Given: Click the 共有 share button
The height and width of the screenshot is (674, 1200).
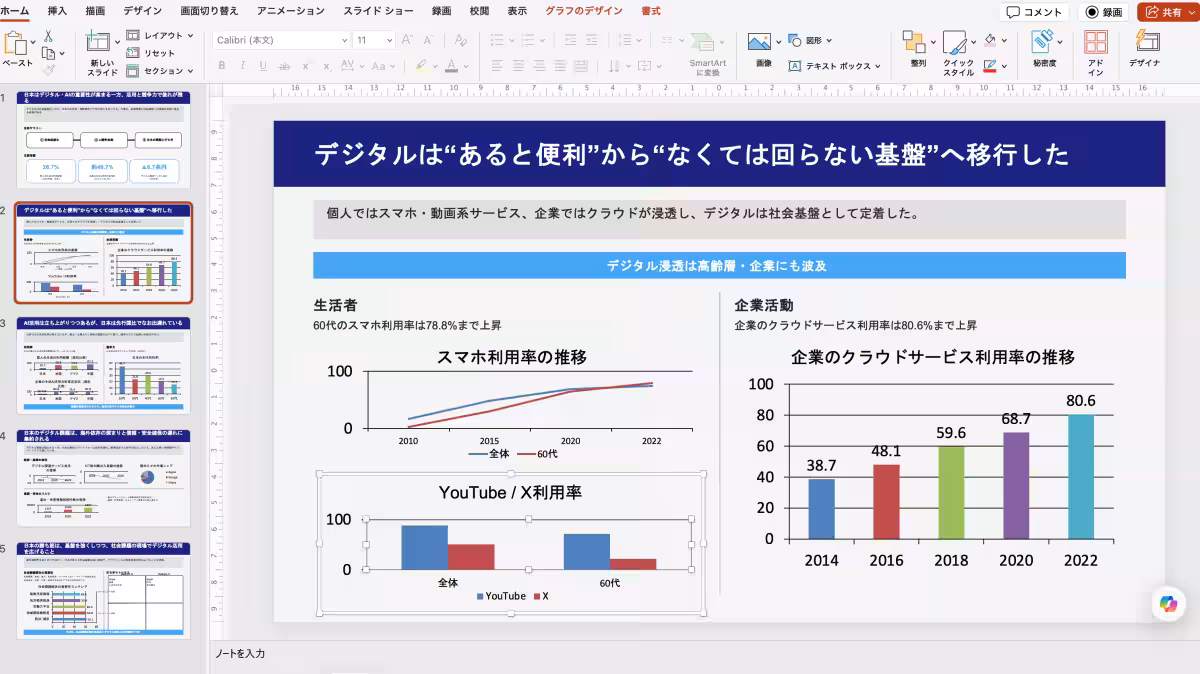Looking at the screenshot, I should pyautogui.click(x=1166, y=12).
